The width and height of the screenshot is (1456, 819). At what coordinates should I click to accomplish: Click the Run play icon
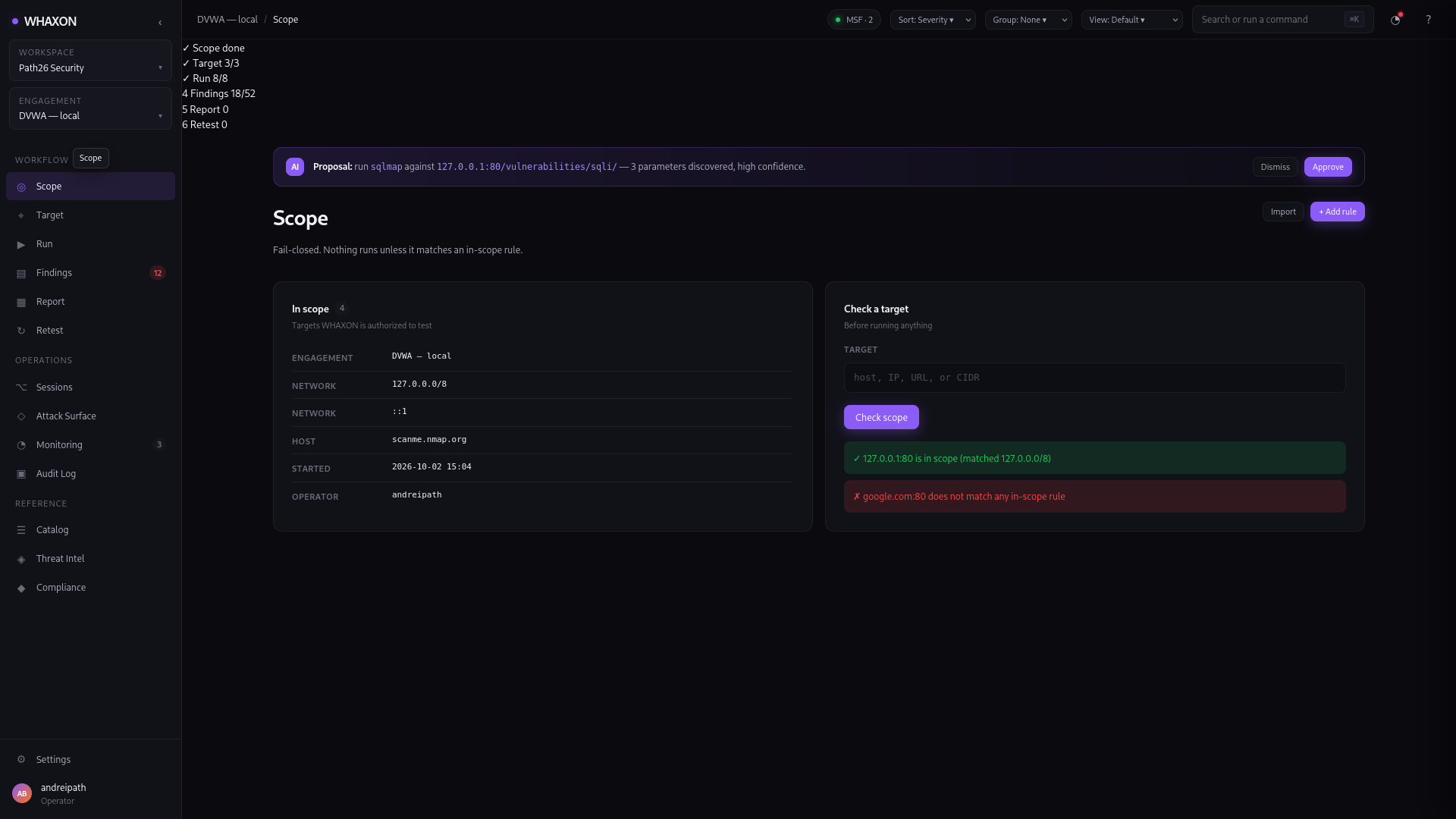click(x=21, y=244)
